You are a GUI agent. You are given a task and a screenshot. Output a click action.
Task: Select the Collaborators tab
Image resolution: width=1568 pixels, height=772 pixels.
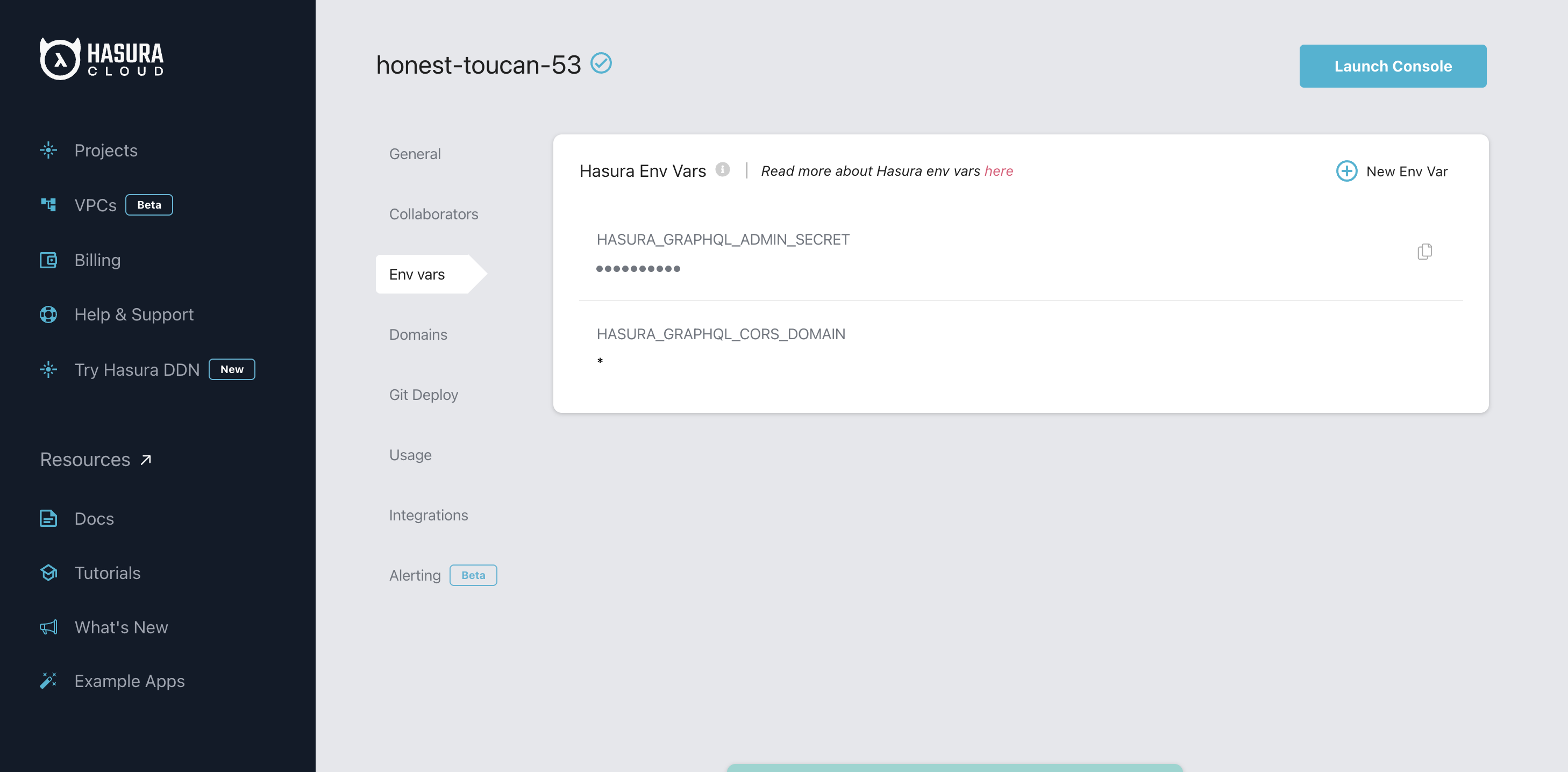click(x=433, y=213)
